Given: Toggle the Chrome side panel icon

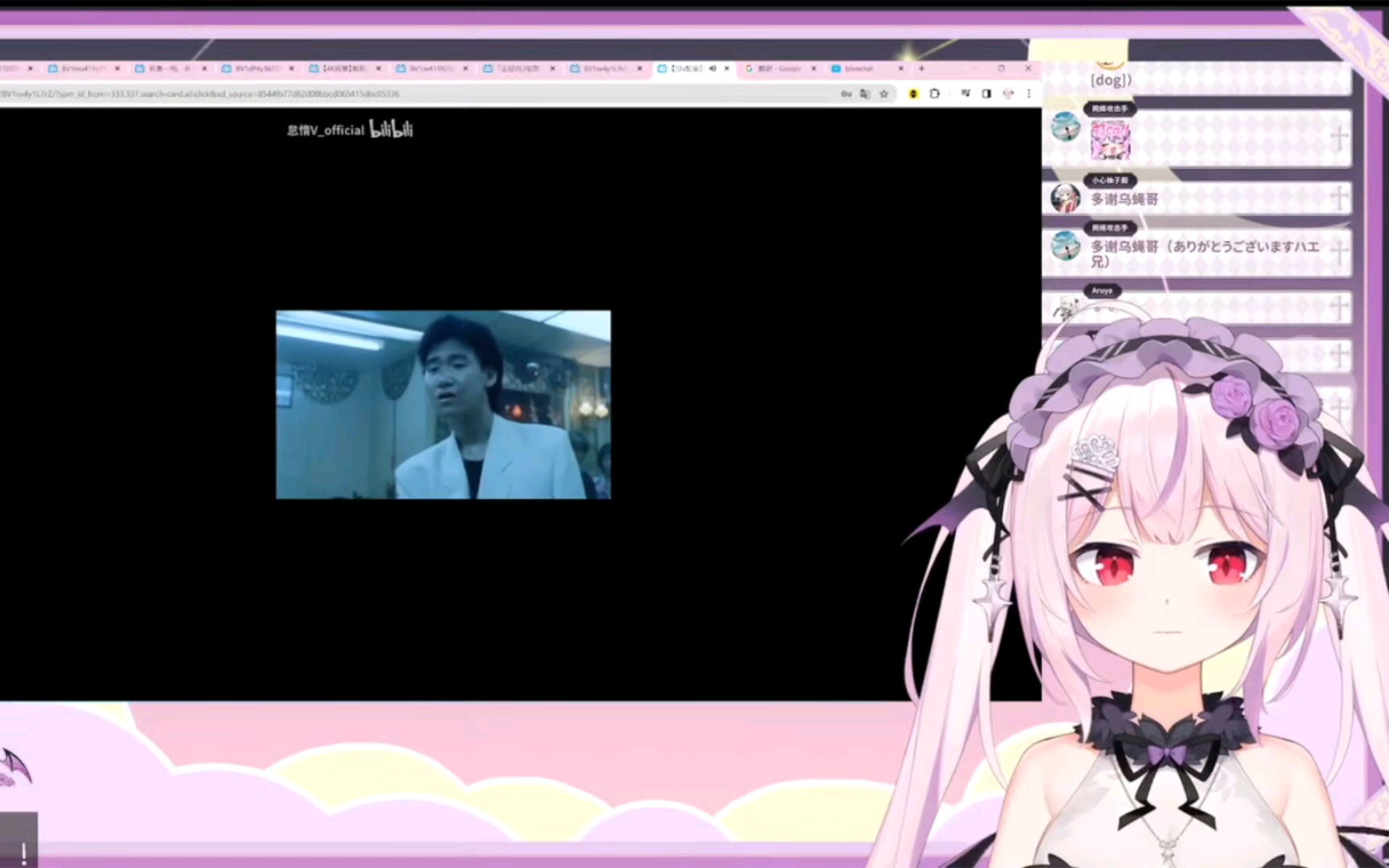Looking at the screenshot, I should [x=986, y=94].
